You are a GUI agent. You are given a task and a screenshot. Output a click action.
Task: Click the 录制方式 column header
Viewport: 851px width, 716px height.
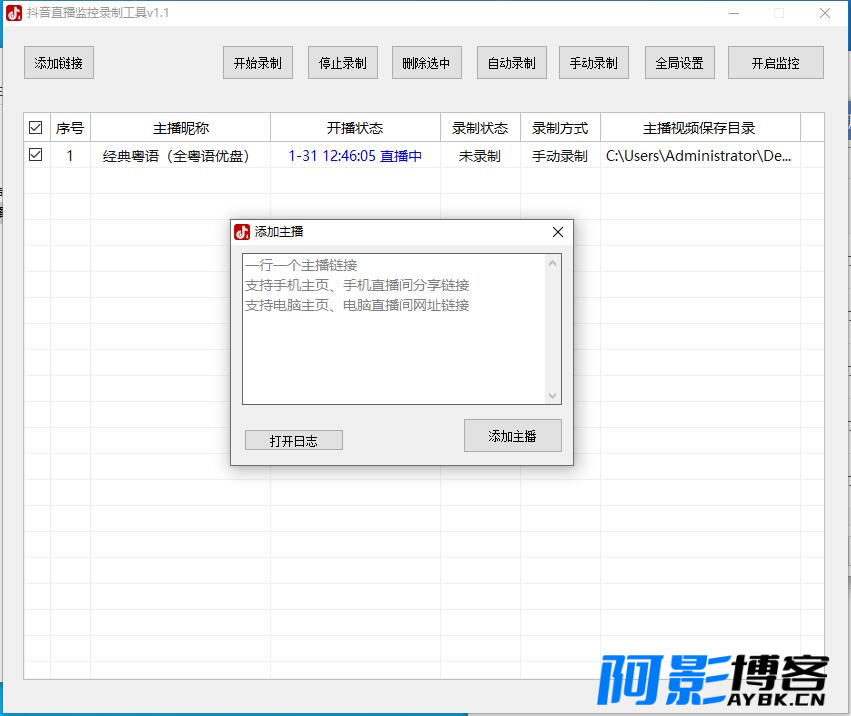click(x=560, y=128)
